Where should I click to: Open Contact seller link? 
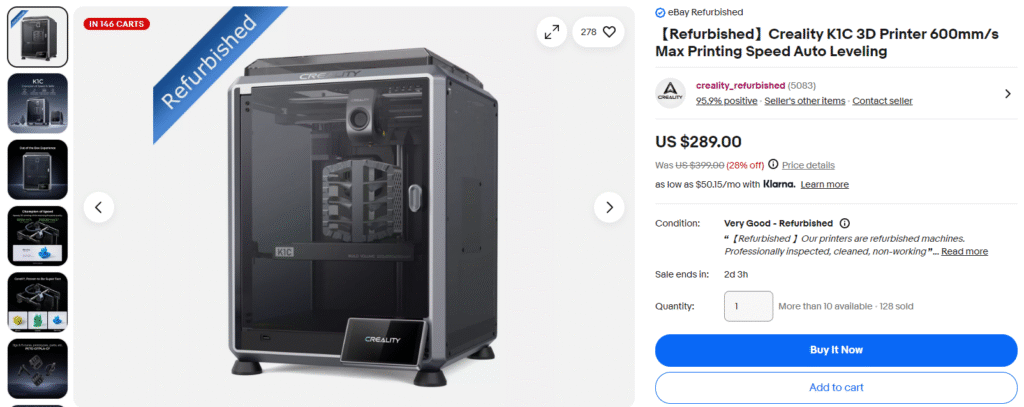(882, 101)
